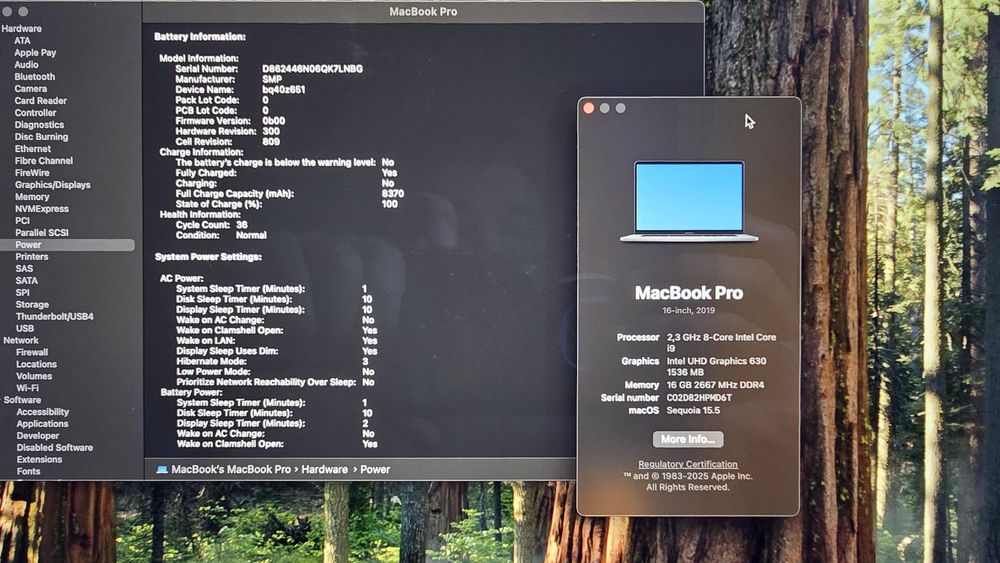Click Condition value Normal
The height and width of the screenshot is (563, 1000).
251,235
